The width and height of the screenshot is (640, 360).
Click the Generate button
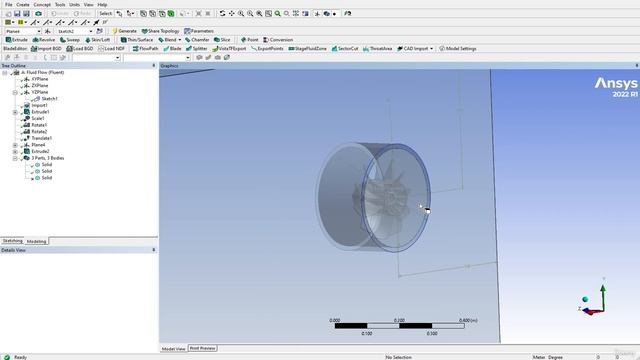125,31
